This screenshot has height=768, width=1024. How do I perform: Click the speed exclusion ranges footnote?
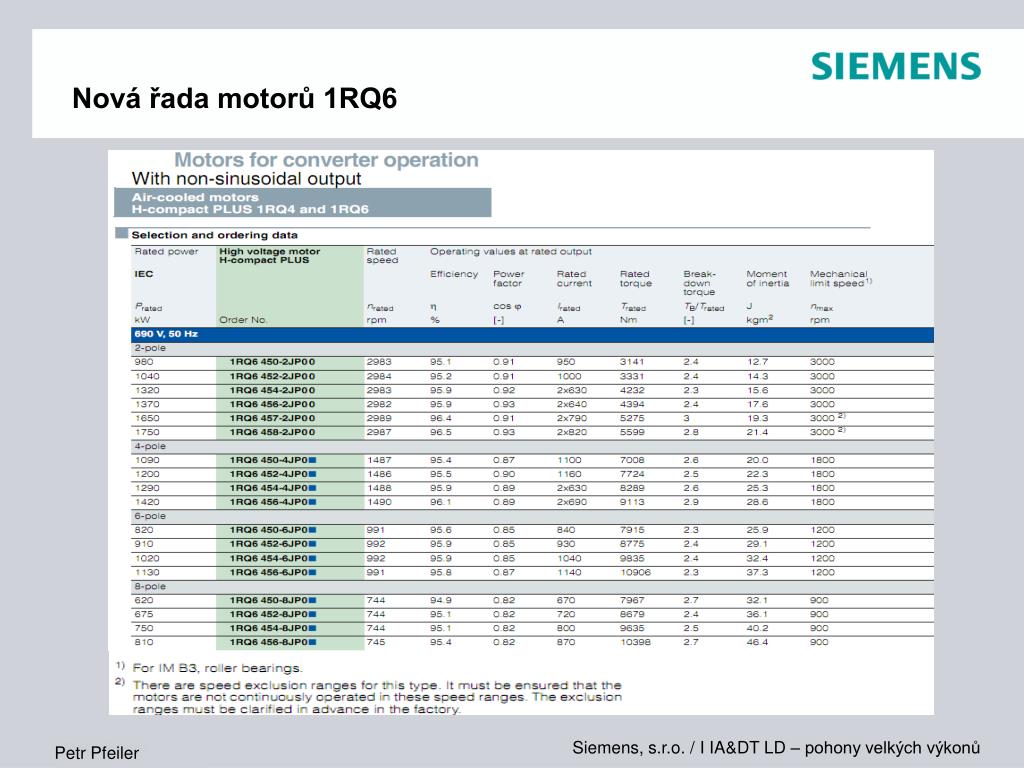(377, 697)
